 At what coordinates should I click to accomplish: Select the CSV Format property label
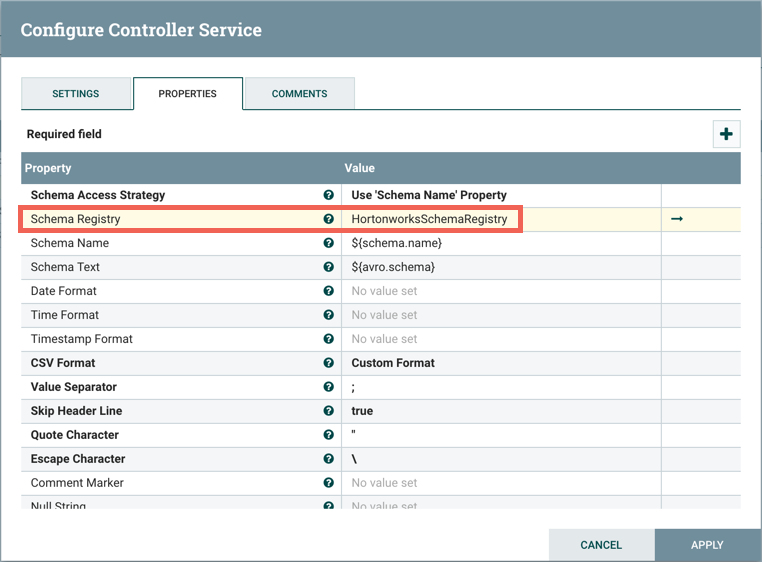coord(63,363)
